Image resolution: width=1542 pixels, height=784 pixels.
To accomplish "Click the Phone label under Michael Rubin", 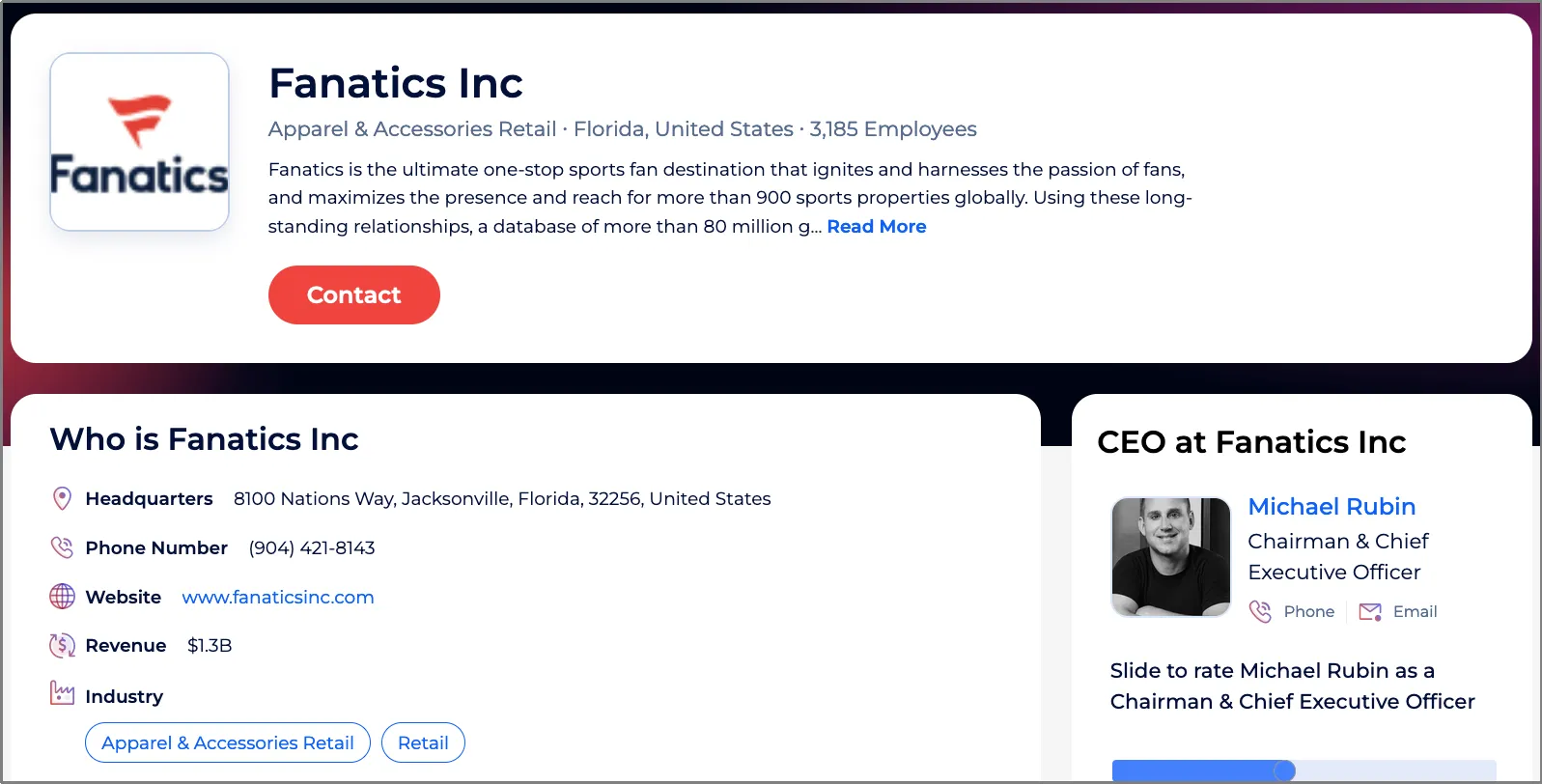I will (1308, 611).
